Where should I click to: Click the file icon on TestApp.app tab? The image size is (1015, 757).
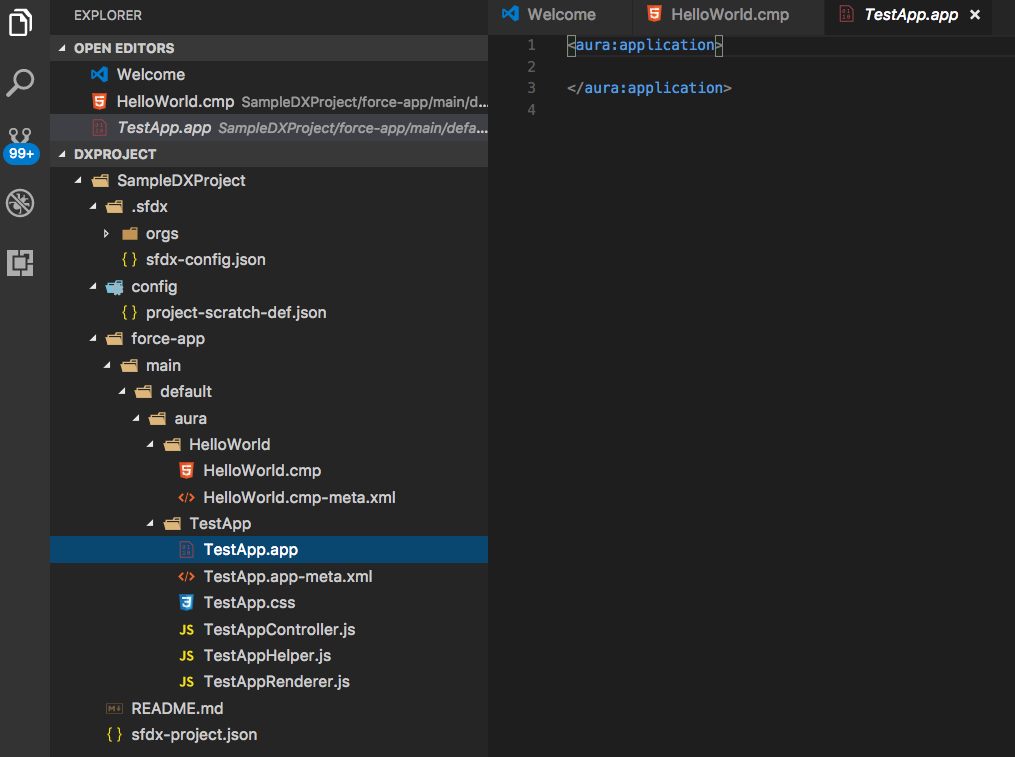click(x=846, y=14)
